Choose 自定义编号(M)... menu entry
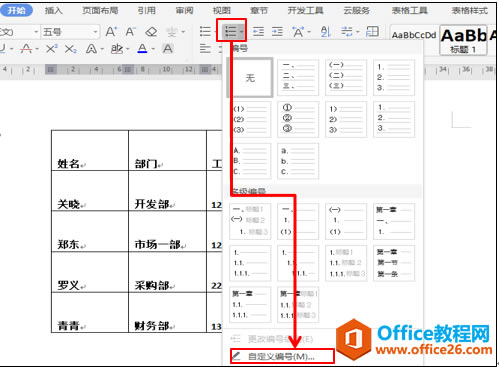The height and width of the screenshot is (367, 499). point(282,356)
